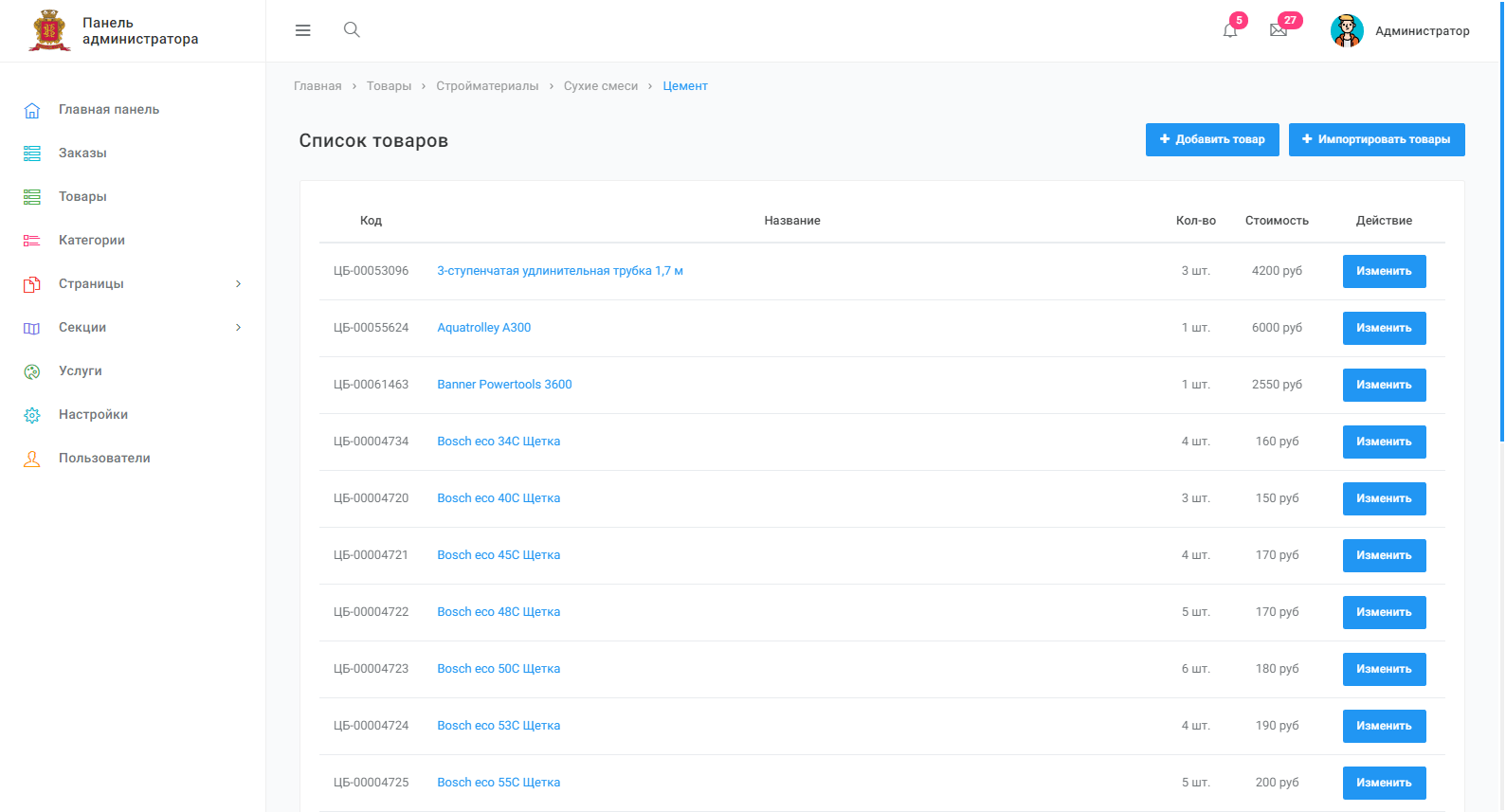The width and height of the screenshot is (1506, 812).
Task: Expand the Секции submenu chevron
Action: 239,327
